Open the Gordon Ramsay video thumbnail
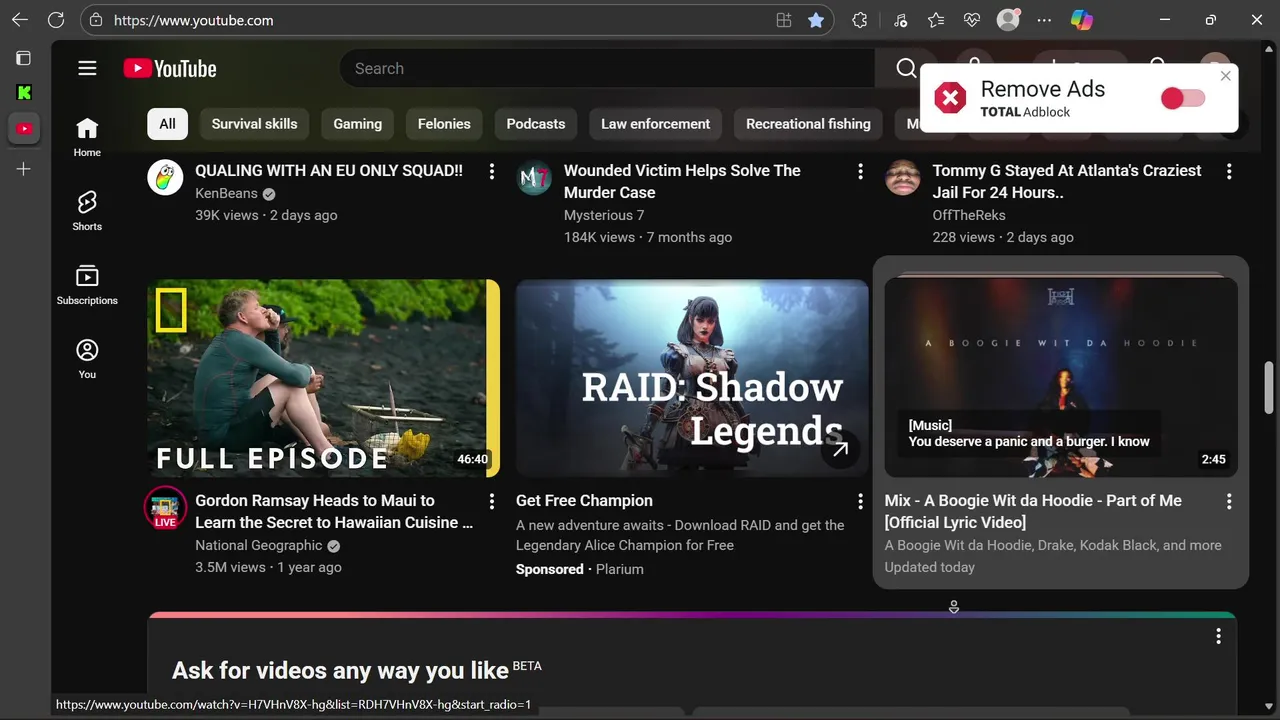 323,378
